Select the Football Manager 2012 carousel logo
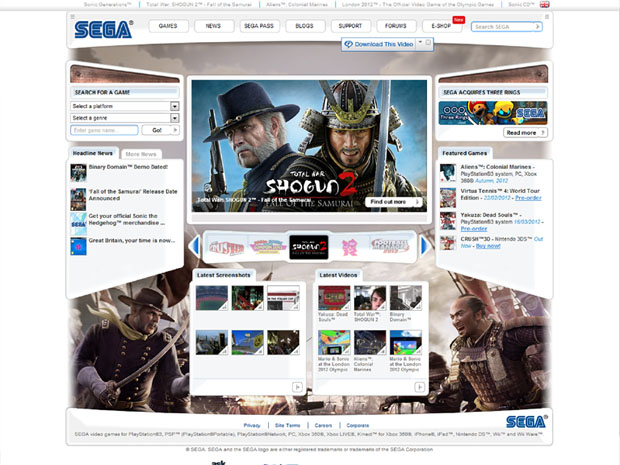This screenshot has width=620, height=465. [390, 246]
